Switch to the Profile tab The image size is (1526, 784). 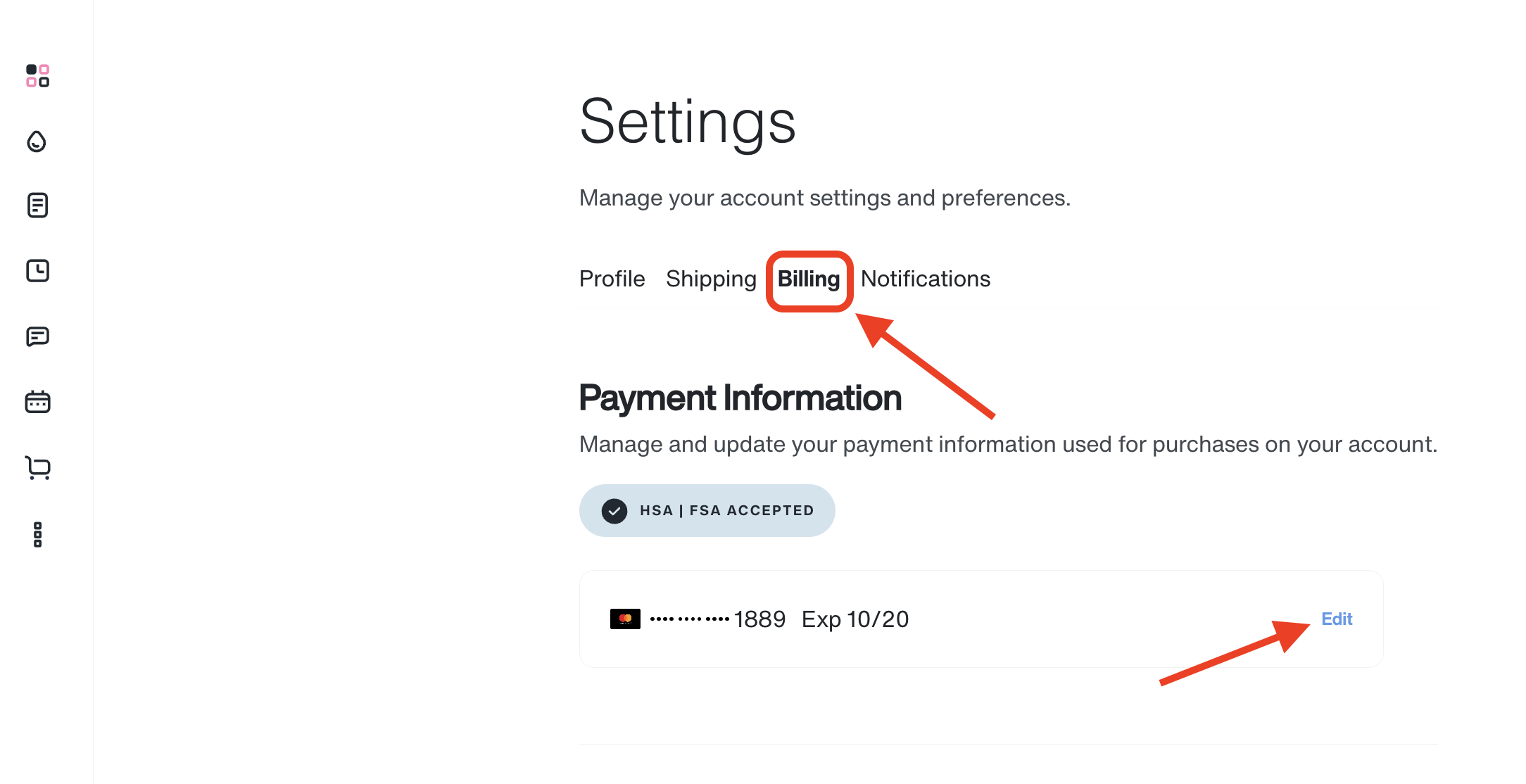pos(612,279)
